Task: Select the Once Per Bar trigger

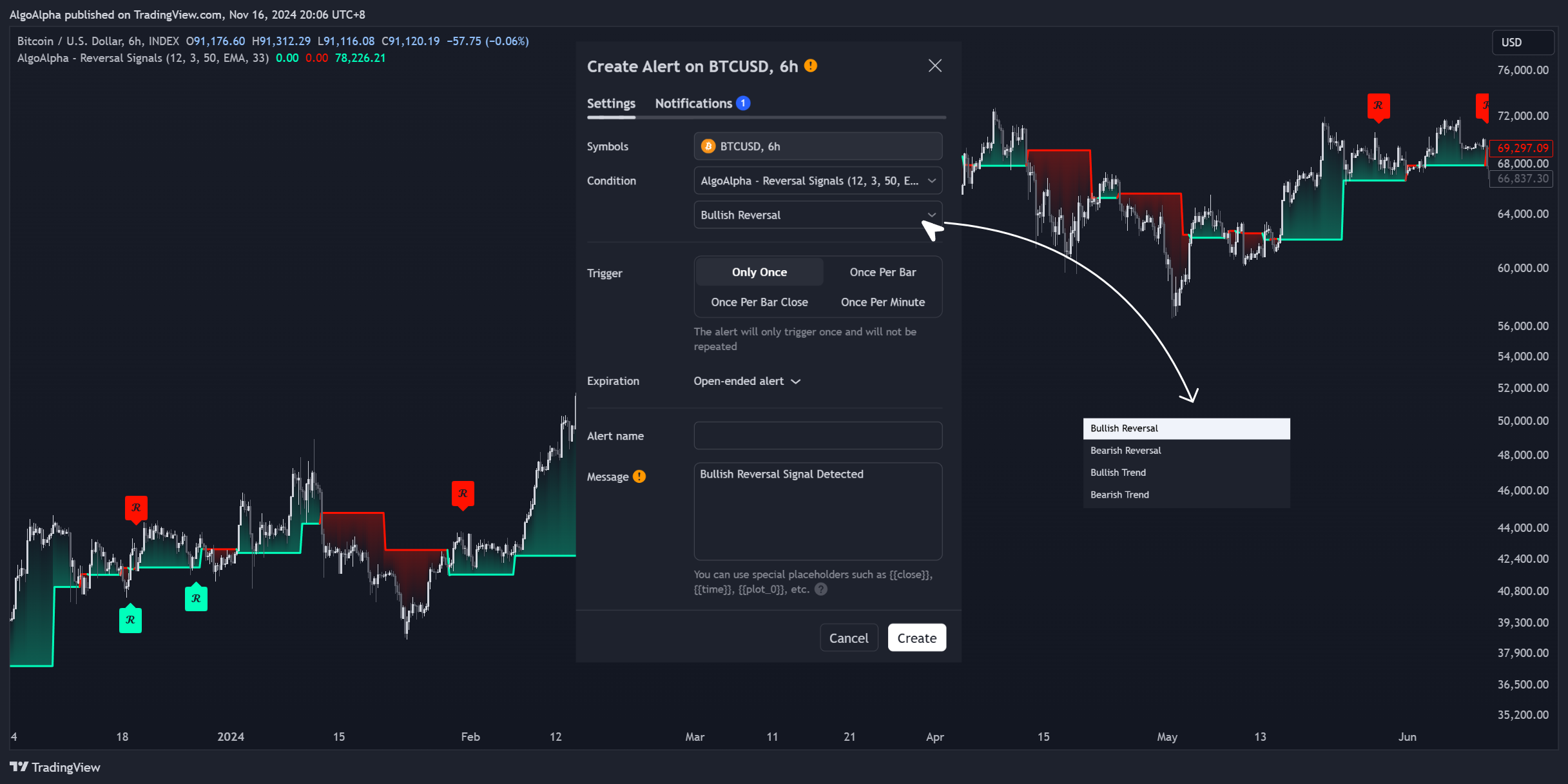Action: click(882, 272)
